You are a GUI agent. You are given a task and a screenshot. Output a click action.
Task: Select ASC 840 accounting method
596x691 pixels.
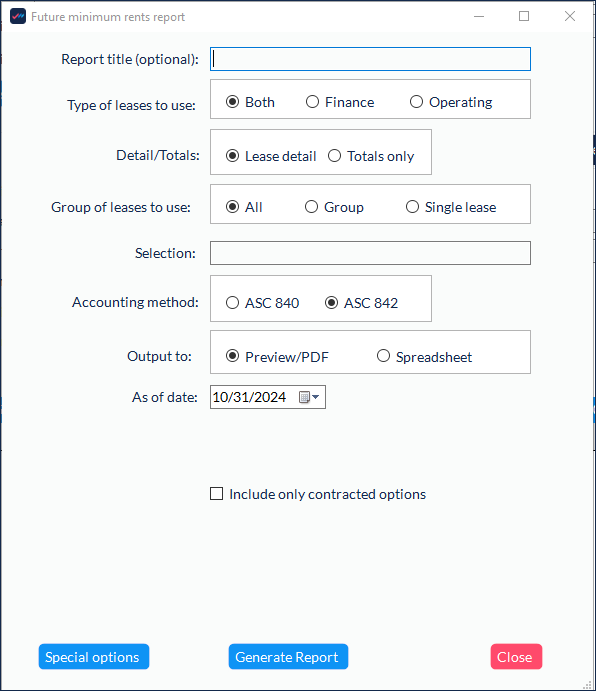click(x=262, y=303)
